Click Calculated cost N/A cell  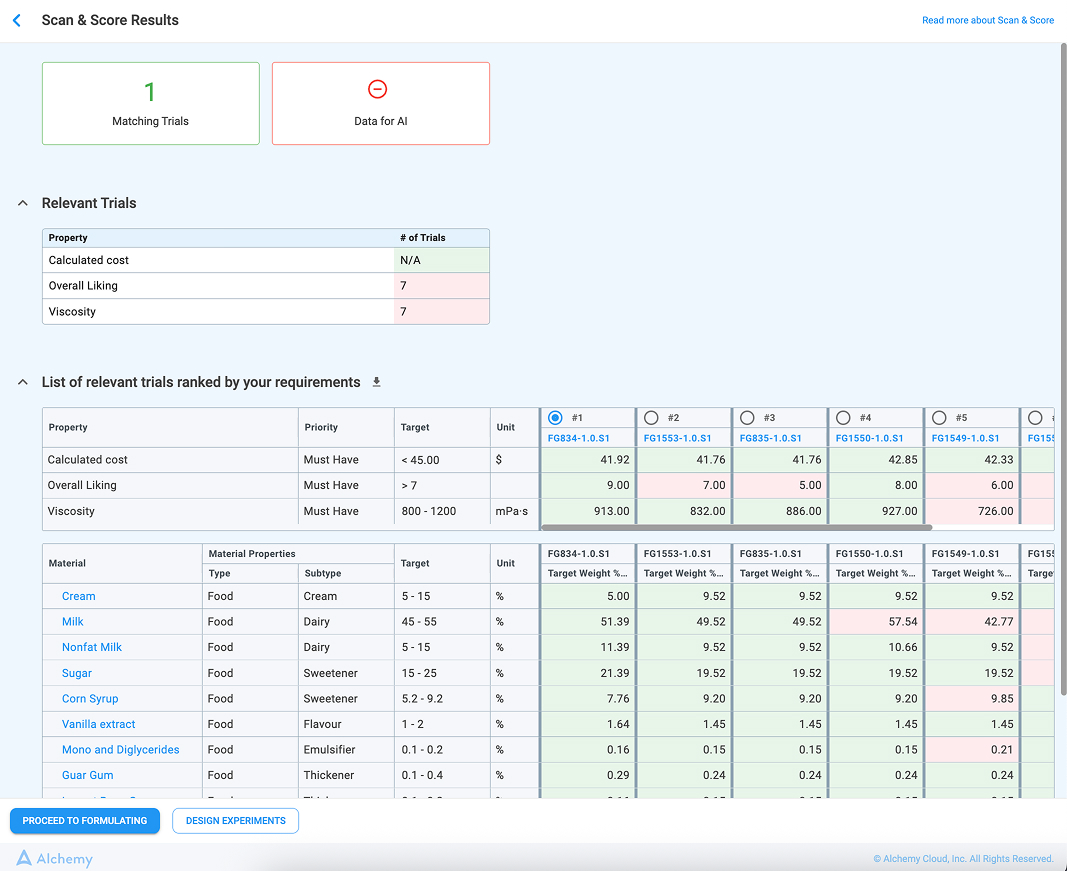441,260
